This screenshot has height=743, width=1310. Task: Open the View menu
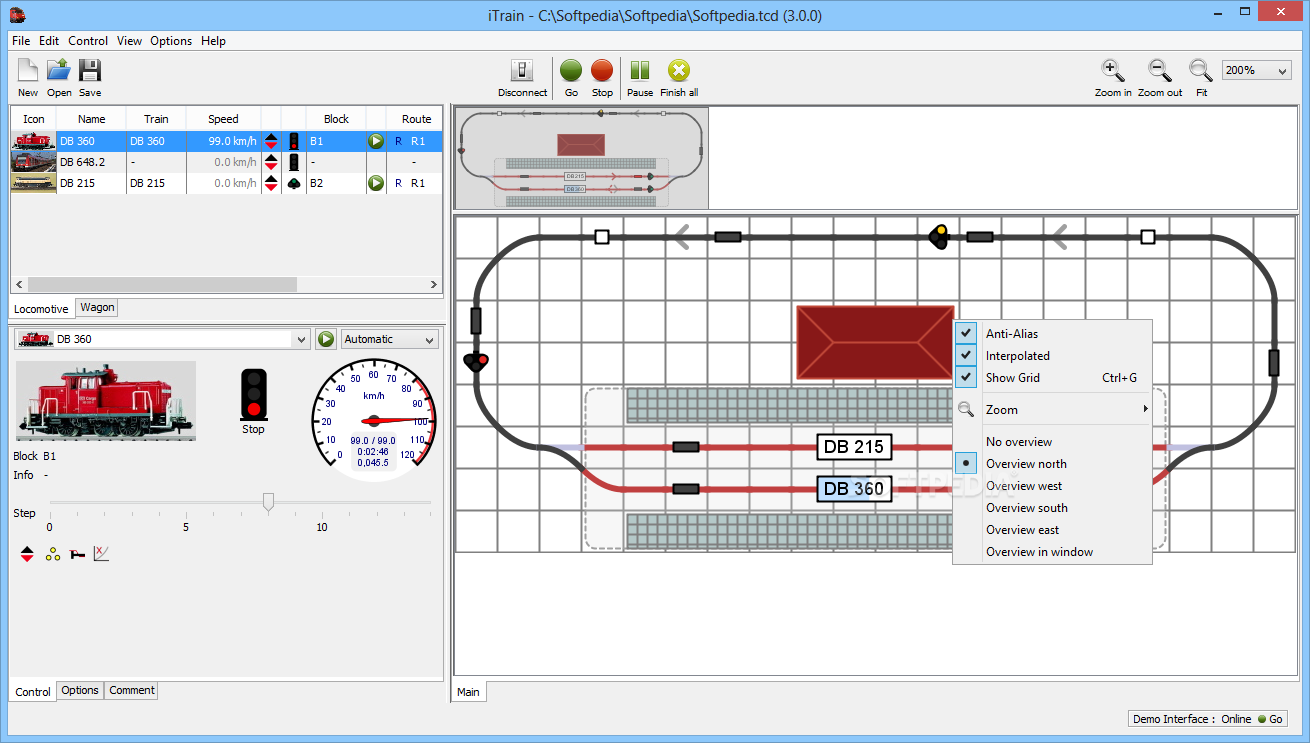[x=129, y=41]
